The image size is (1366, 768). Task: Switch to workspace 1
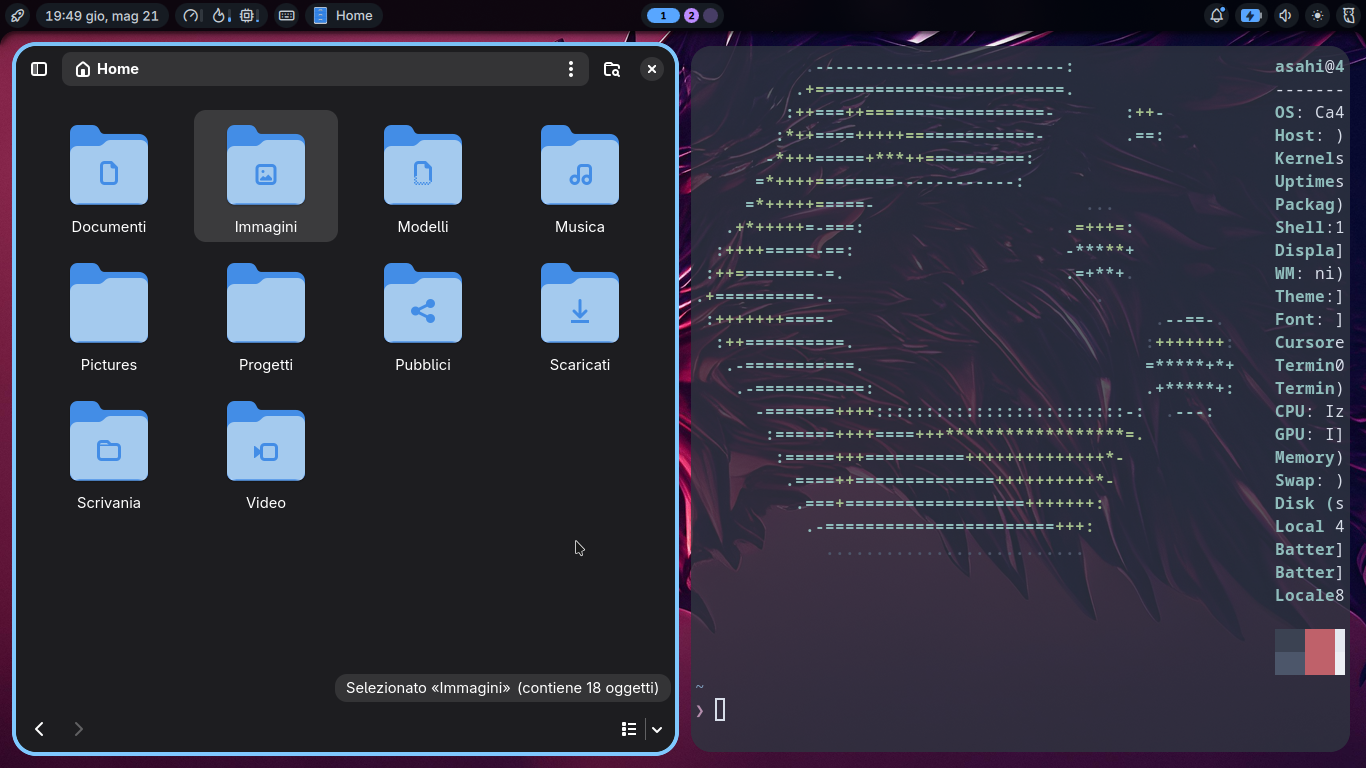(x=663, y=16)
